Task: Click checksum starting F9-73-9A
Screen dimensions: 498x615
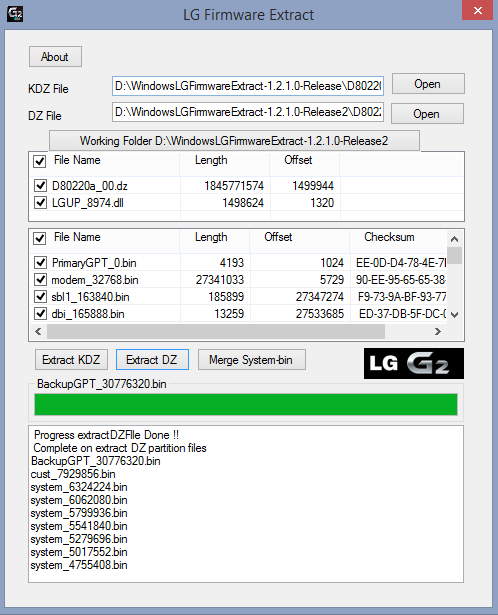Action: [x=402, y=297]
